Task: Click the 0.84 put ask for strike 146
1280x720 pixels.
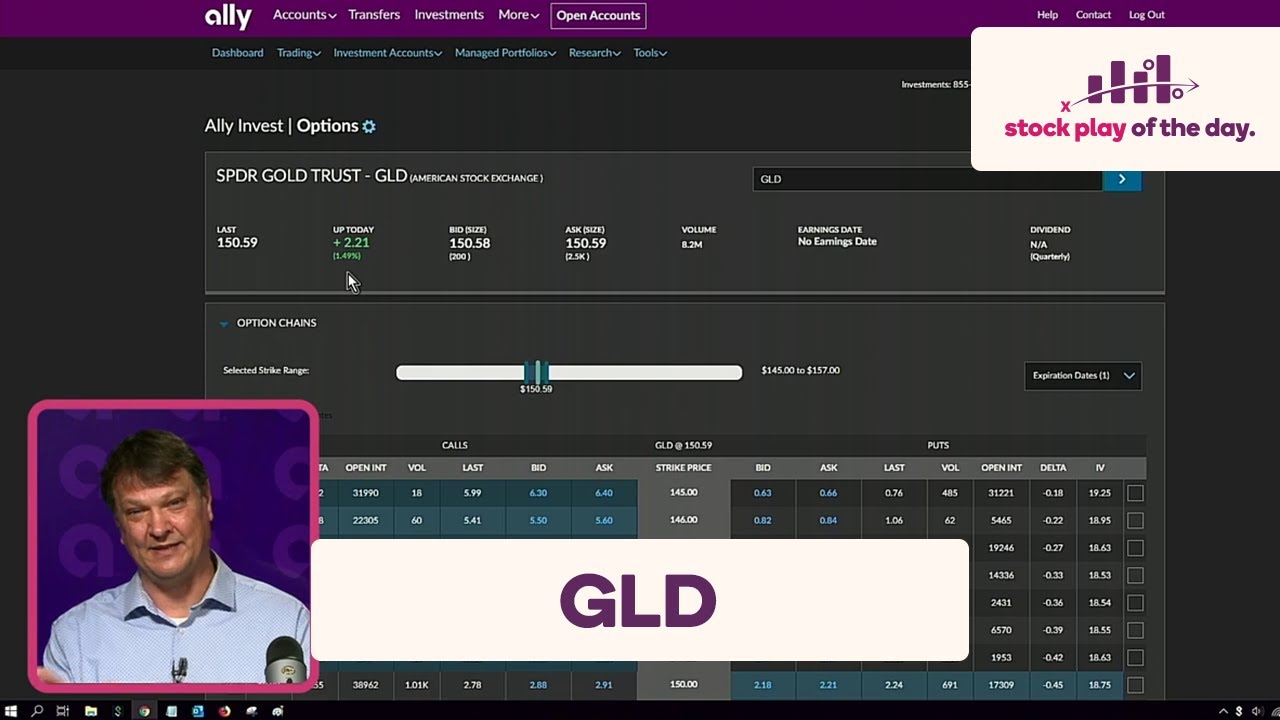Action: 829,521
